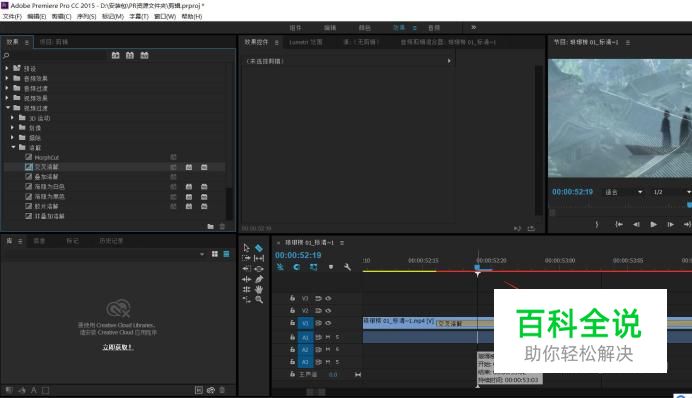This screenshot has width=692, height=398.
Task: Toggle the Snap magnet in timeline
Action: coord(297,267)
